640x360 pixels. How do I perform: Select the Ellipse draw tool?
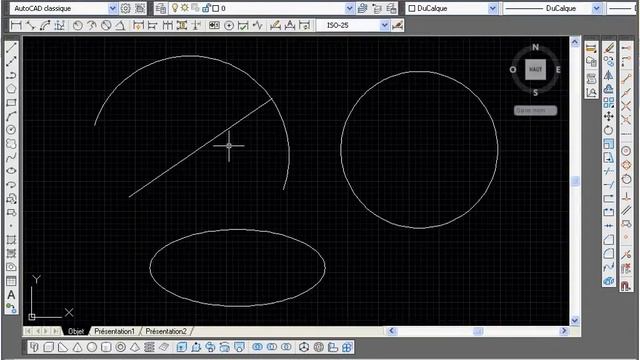pyautogui.click(x=11, y=171)
